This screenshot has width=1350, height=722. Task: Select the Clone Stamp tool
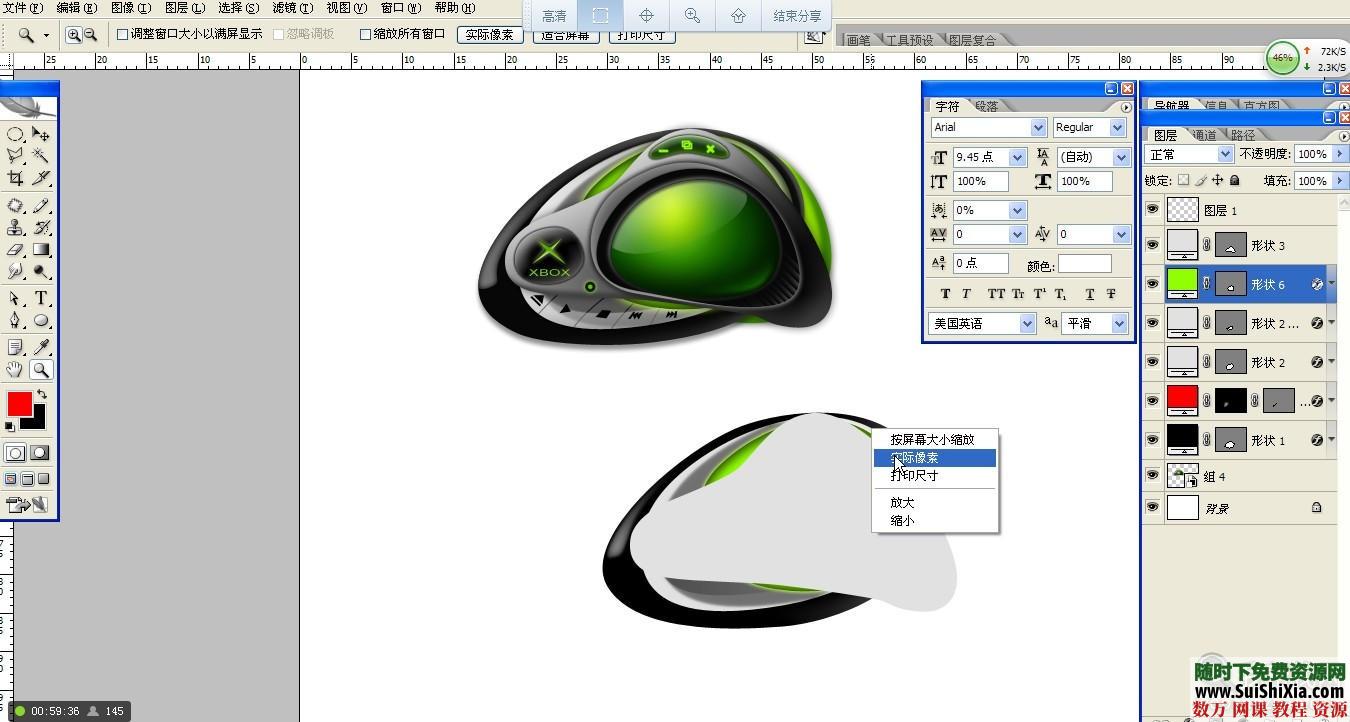click(x=15, y=227)
